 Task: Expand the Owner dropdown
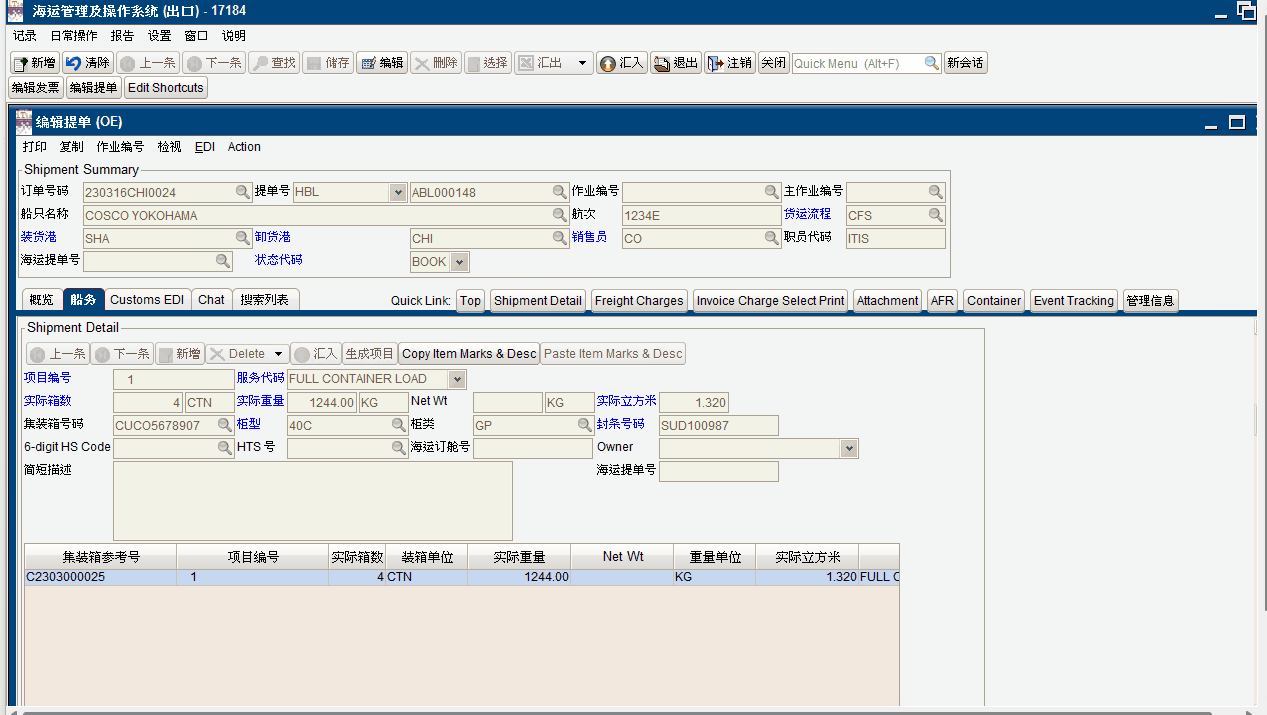point(849,449)
